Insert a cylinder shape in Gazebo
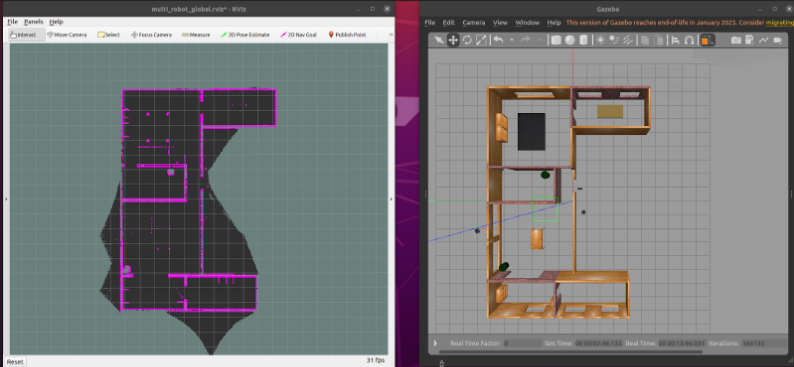This screenshot has height=367, width=794. [583, 40]
